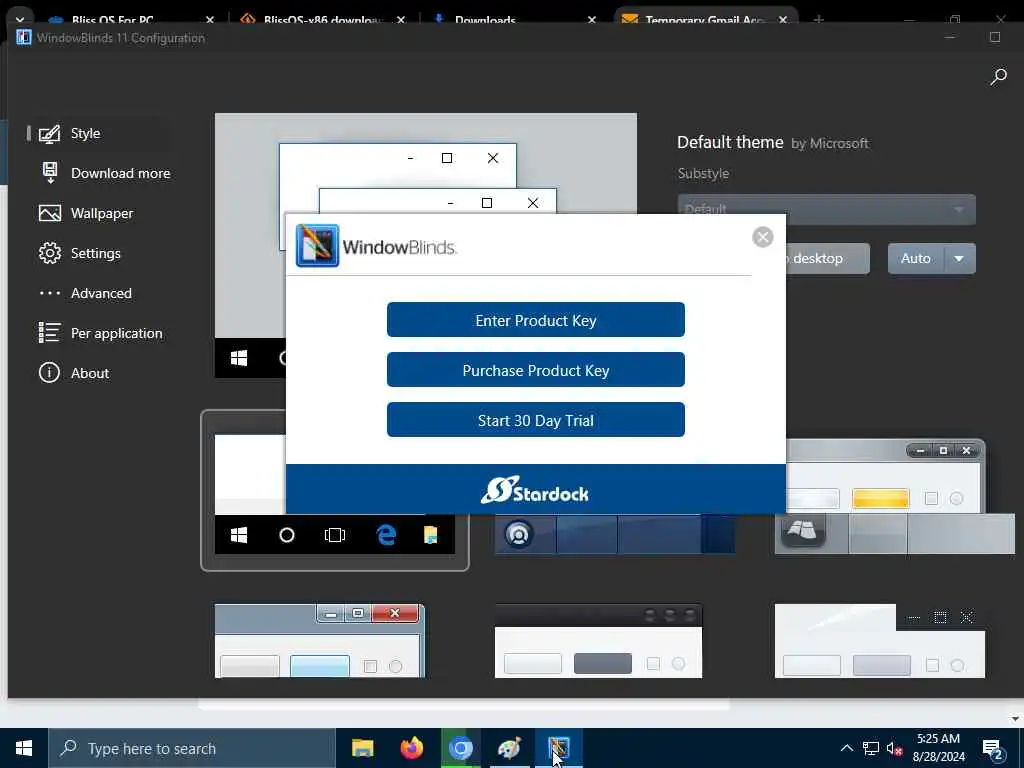Select the white flat style thumbnail bottom right
This screenshot has height=768, width=1024.
[880, 641]
